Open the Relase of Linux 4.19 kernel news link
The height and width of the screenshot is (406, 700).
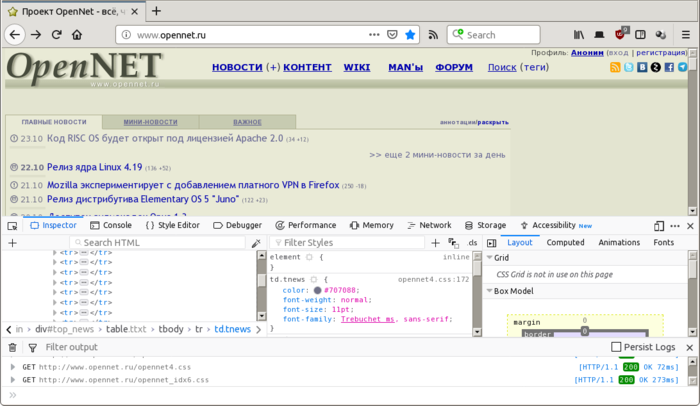pos(97,167)
